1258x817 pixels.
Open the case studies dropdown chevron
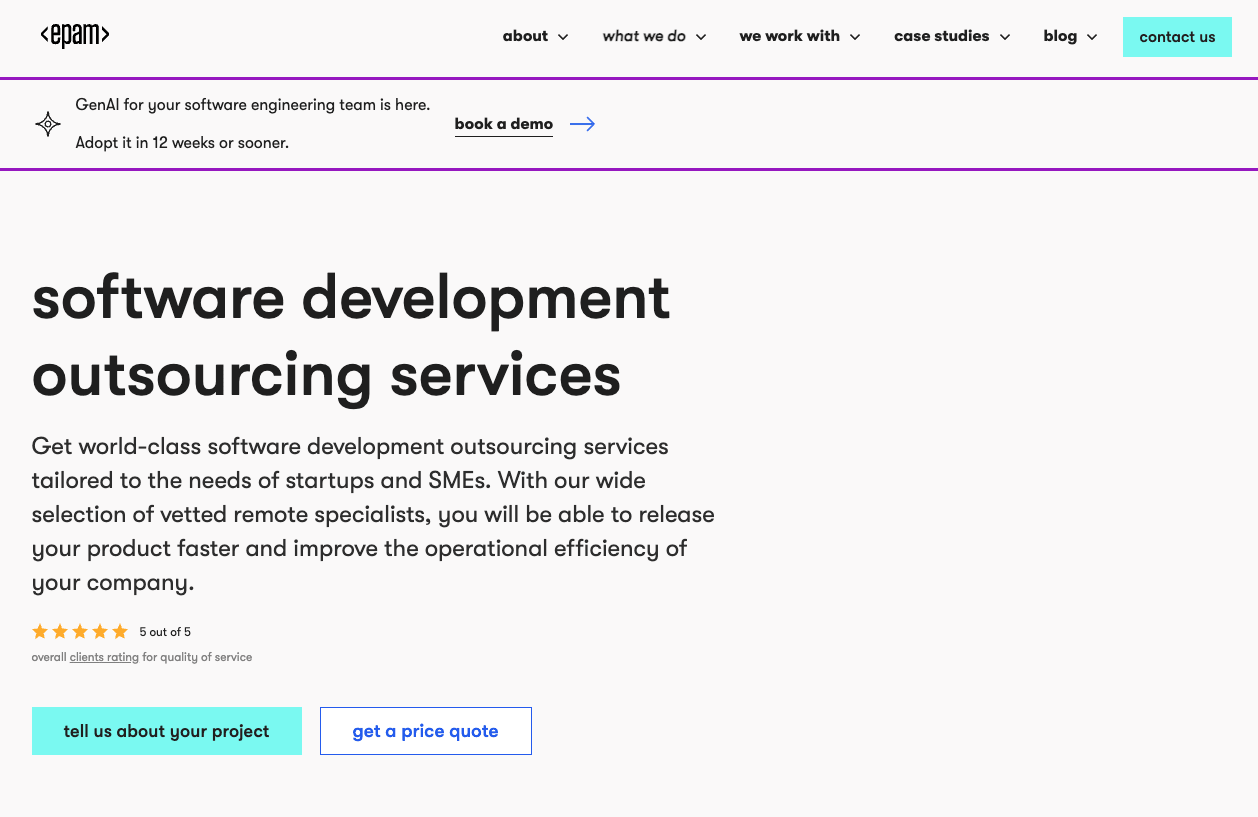(x=1004, y=36)
